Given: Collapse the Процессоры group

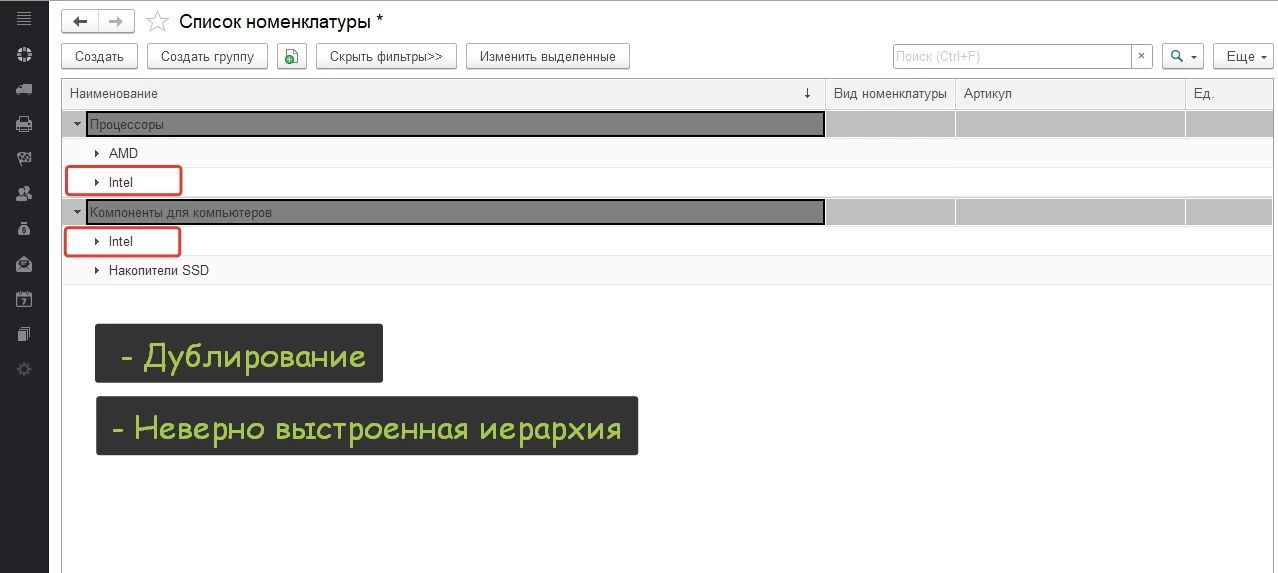Looking at the screenshot, I should [x=77, y=125].
